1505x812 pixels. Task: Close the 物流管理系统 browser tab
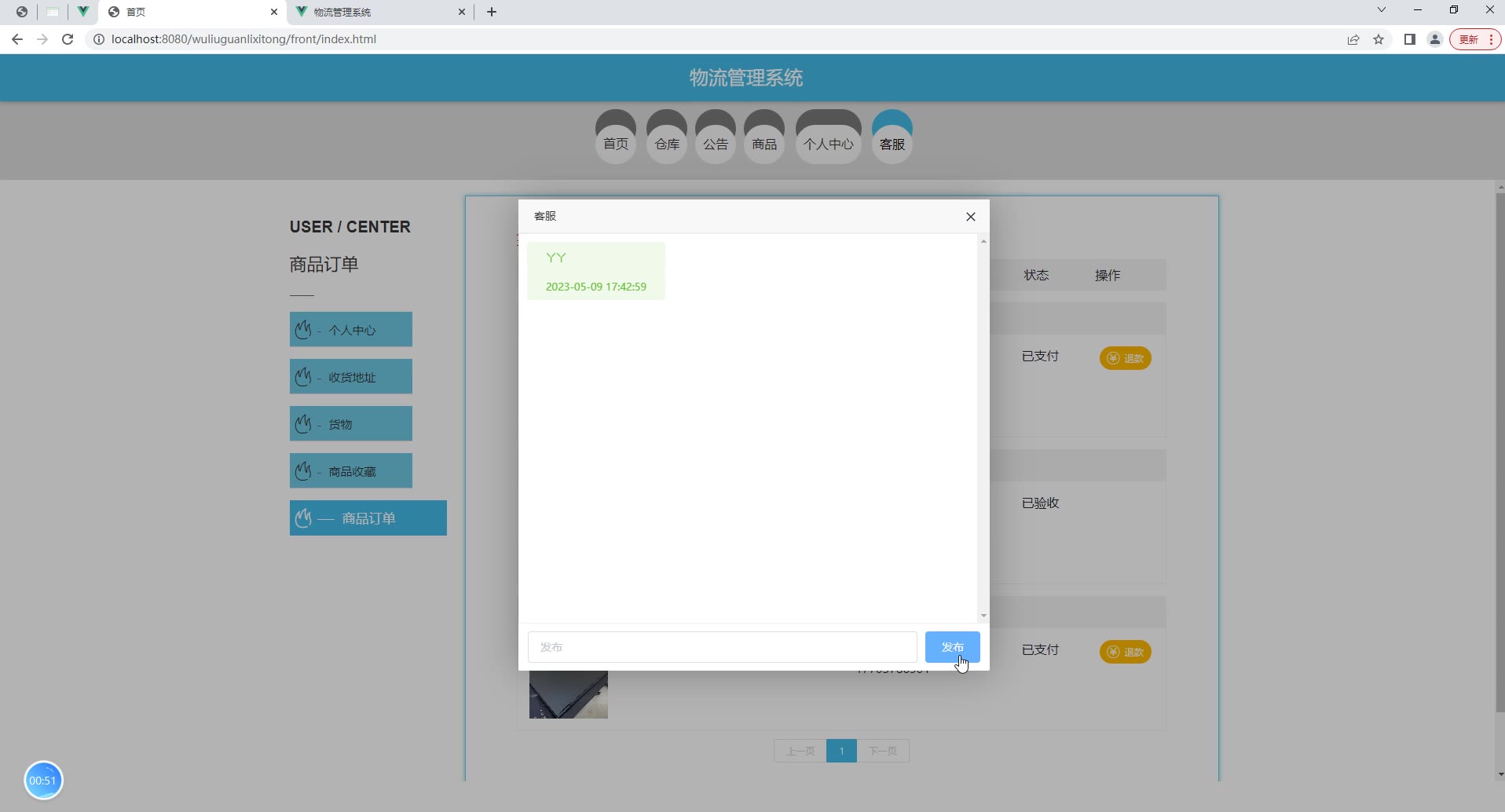click(x=462, y=12)
